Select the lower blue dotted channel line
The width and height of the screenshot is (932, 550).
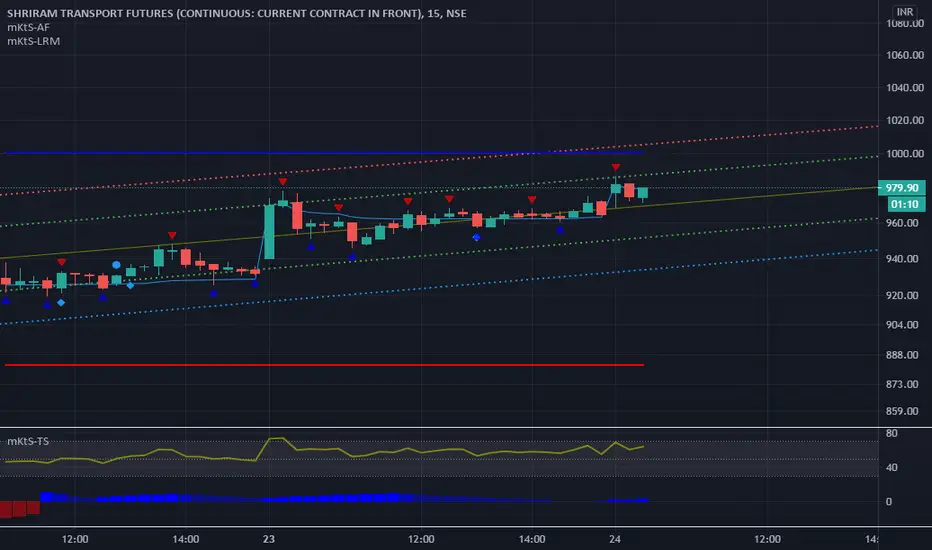click(x=440, y=287)
